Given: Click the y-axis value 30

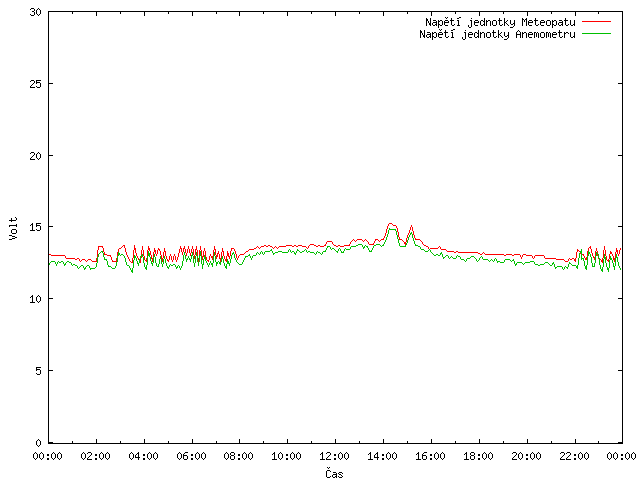Looking at the screenshot, I should click(36, 12).
